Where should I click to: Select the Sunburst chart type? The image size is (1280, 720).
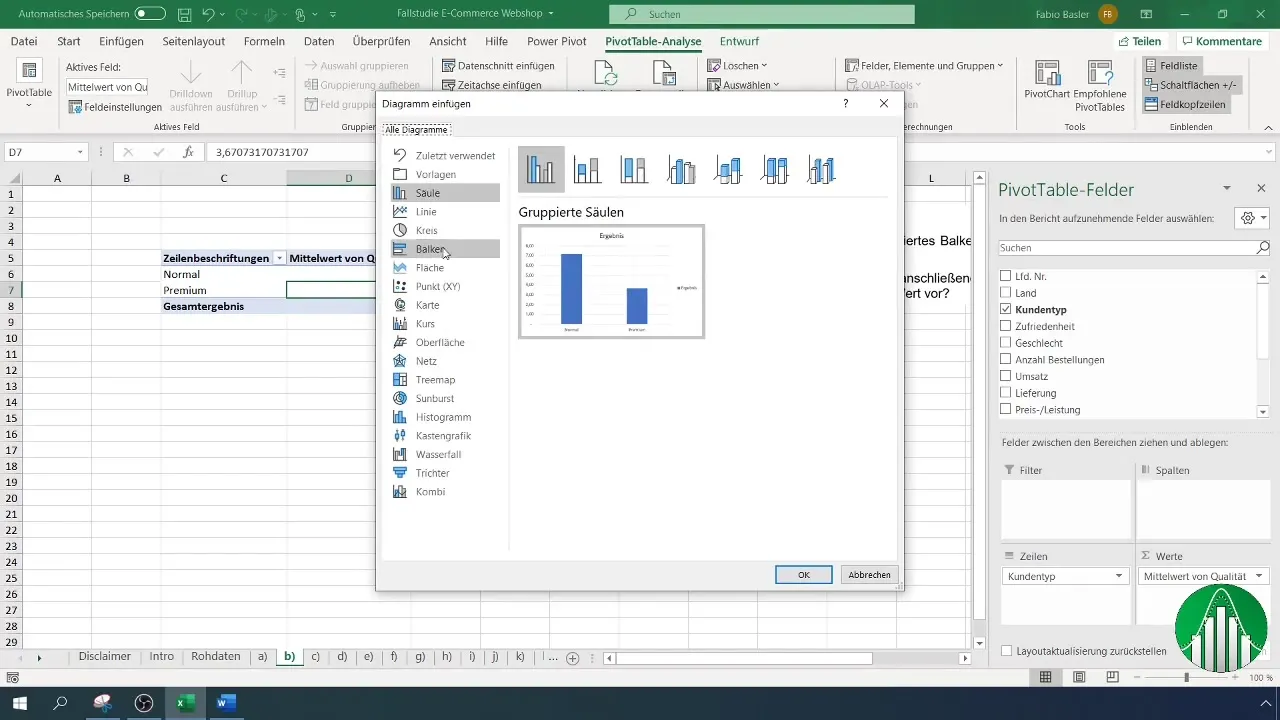445,398
